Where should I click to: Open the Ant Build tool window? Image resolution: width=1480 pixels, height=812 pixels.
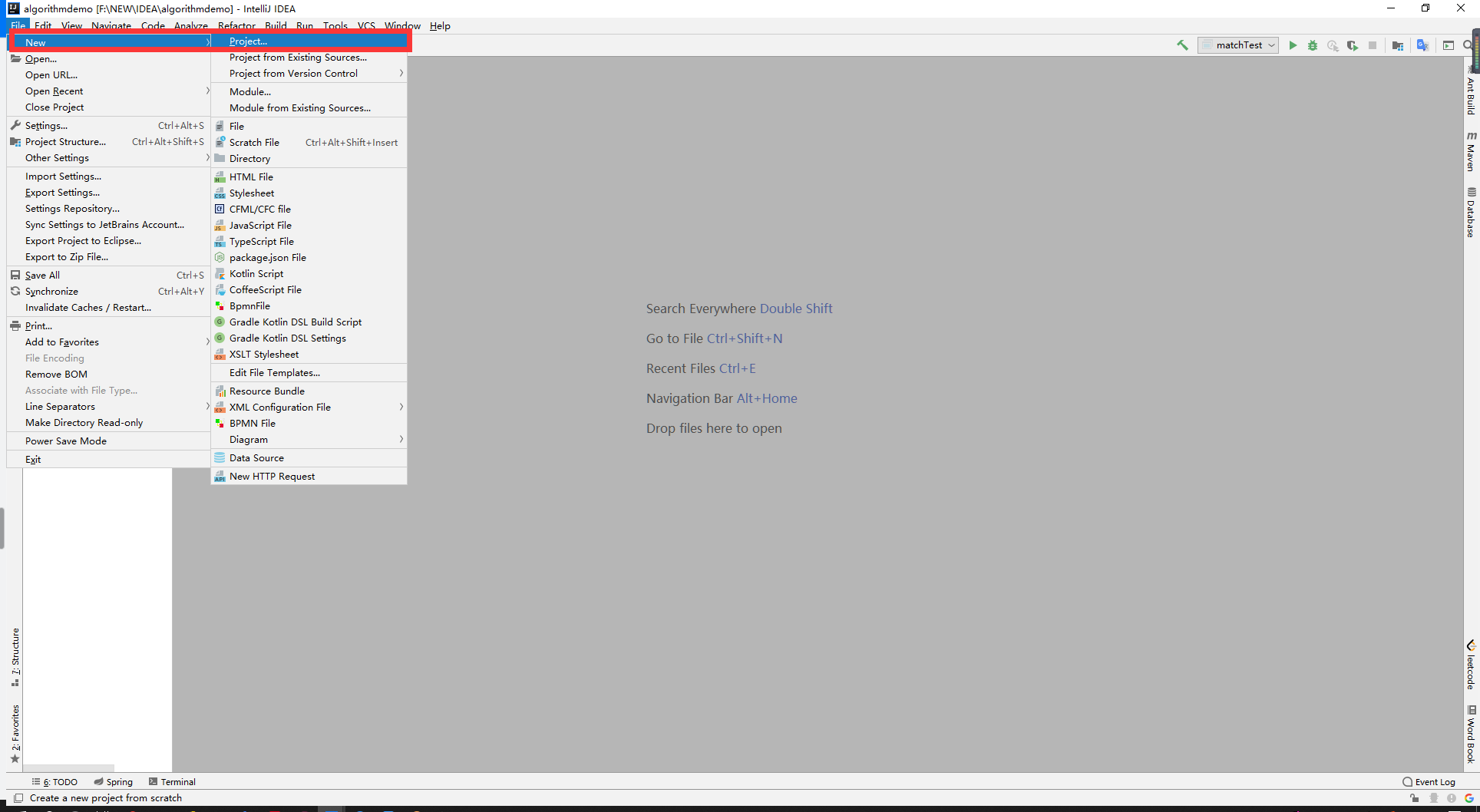pyautogui.click(x=1472, y=92)
